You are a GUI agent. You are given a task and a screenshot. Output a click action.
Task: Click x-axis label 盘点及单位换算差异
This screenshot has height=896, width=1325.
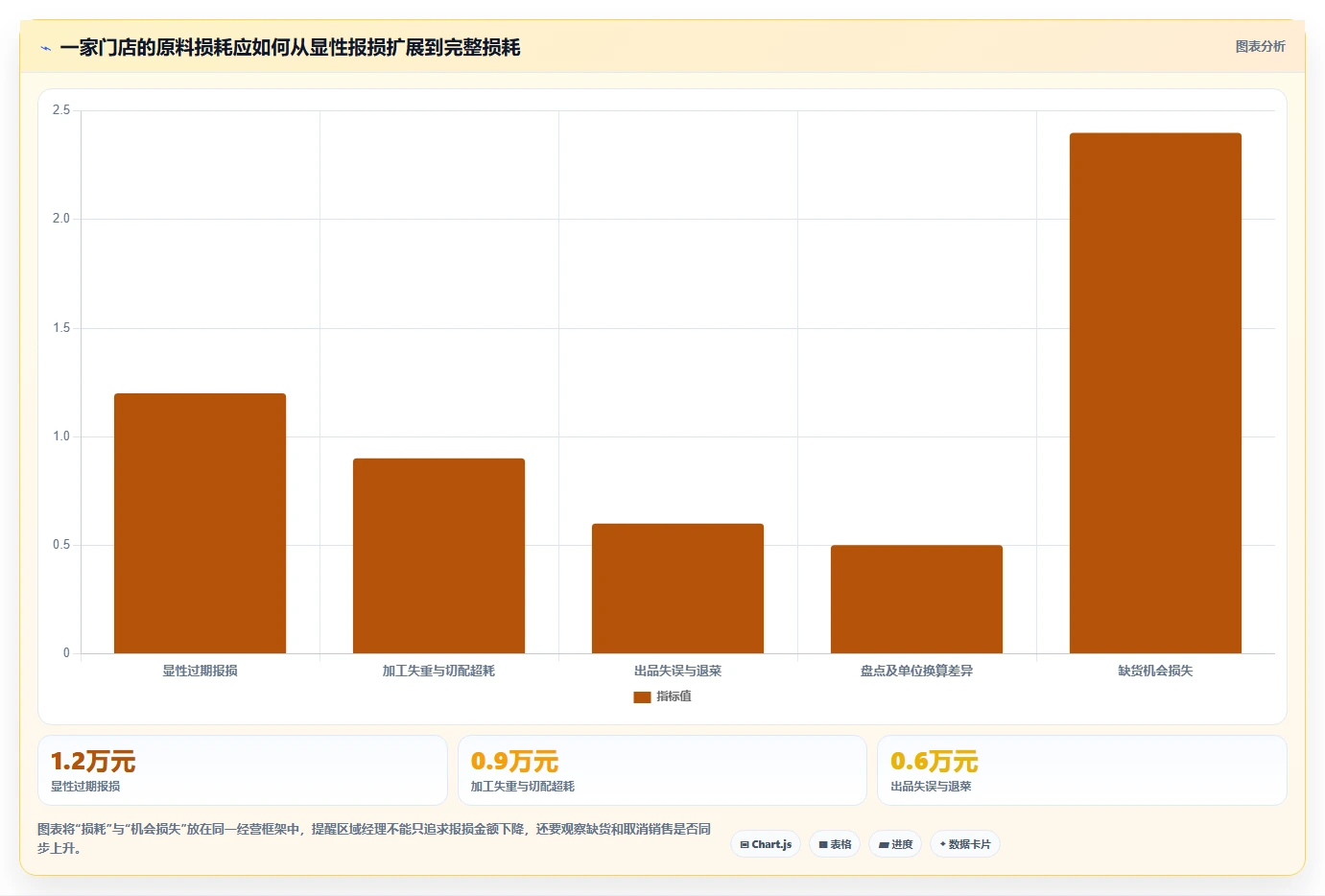(x=916, y=671)
